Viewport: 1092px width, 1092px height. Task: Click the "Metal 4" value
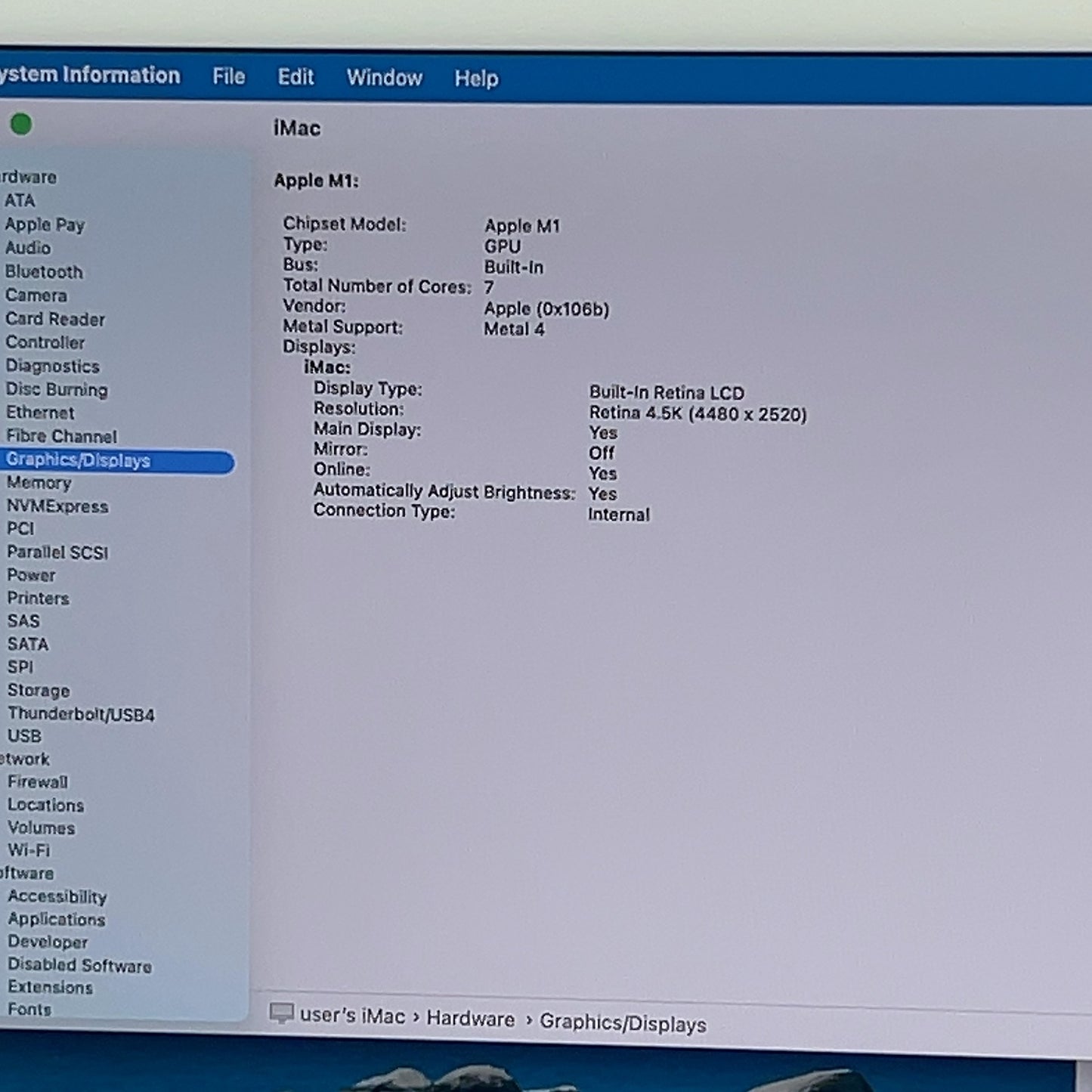click(x=514, y=329)
